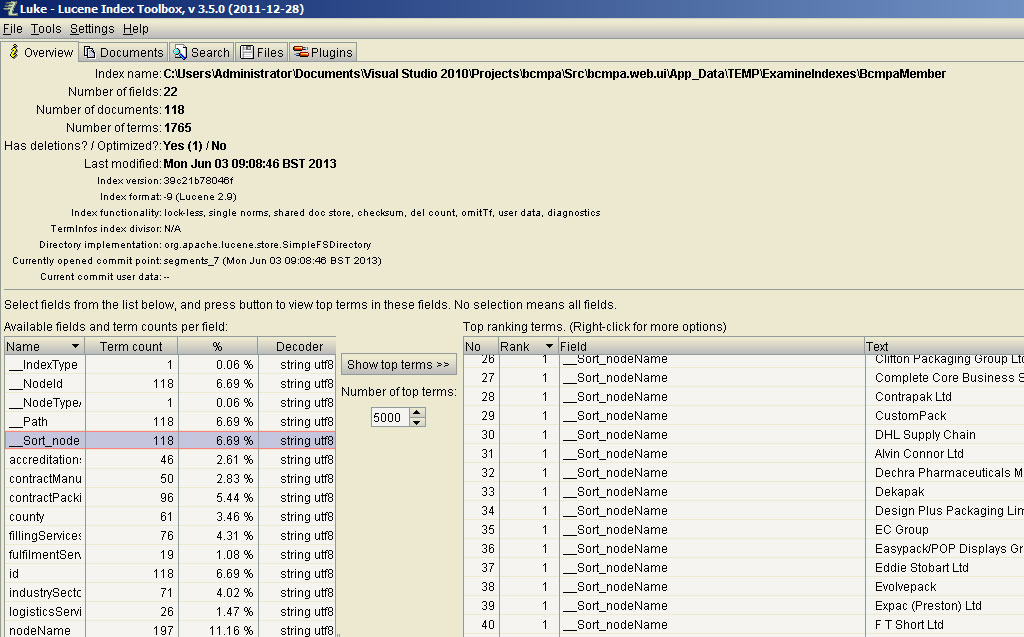Click the index version value 39c21b78046f
This screenshot has width=1024, height=637.
[x=198, y=180]
